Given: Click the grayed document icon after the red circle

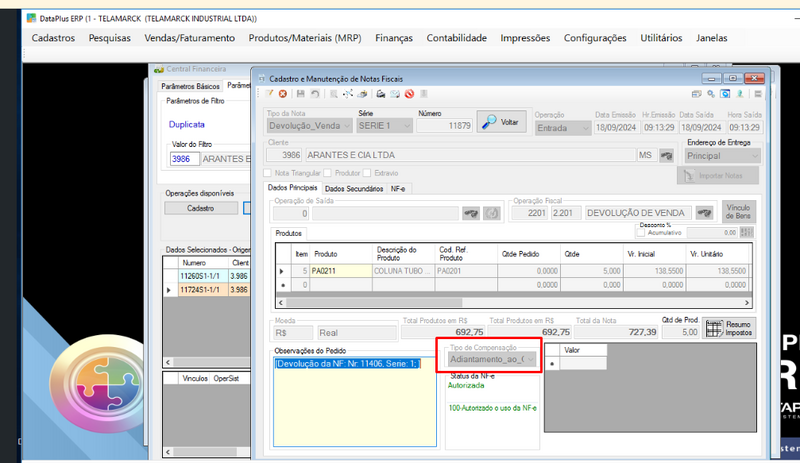Looking at the screenshot, I should click(423, 94).
